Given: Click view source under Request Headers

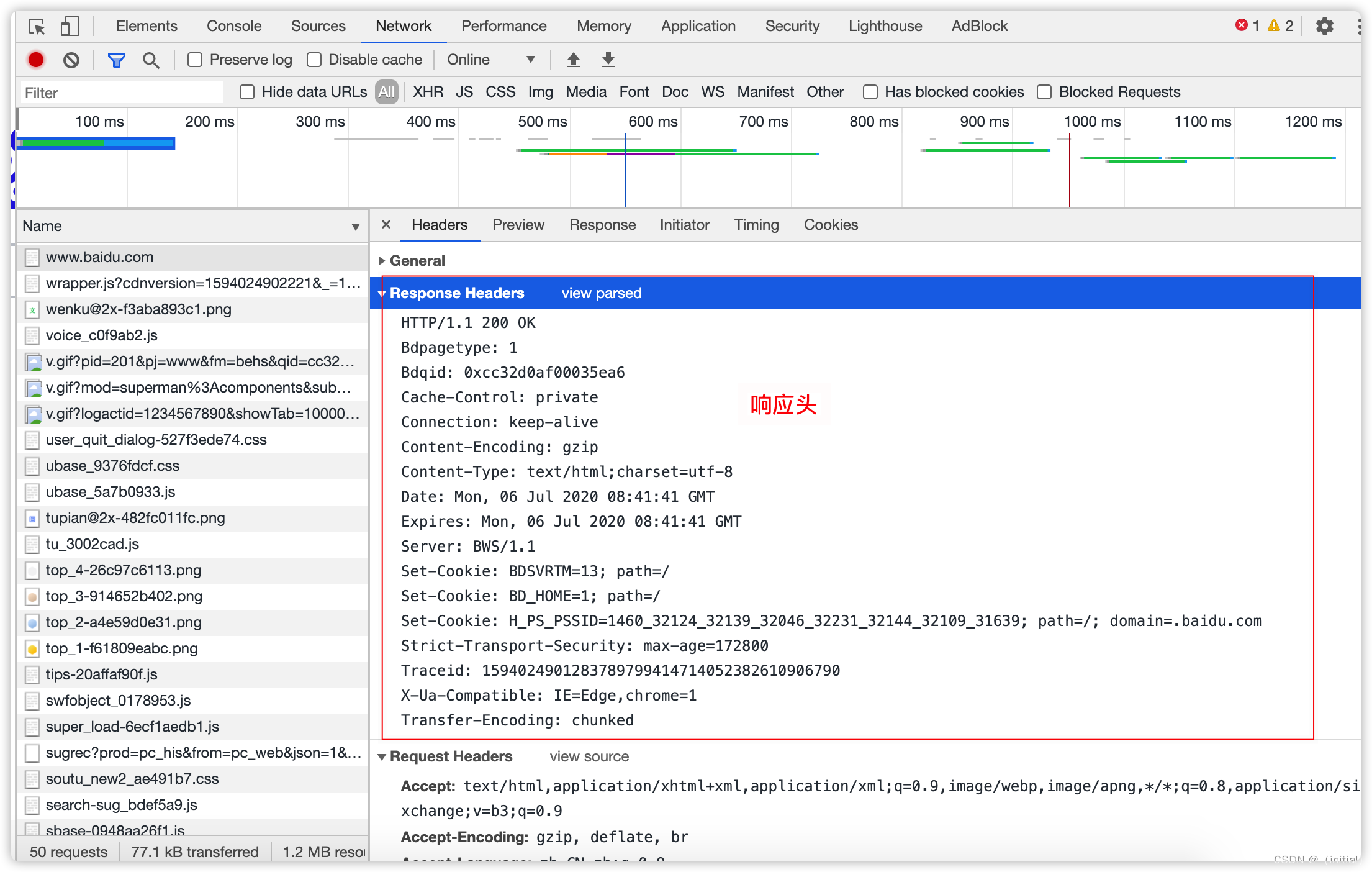Looking at the screenshot, I should click(x=589, y=756).
